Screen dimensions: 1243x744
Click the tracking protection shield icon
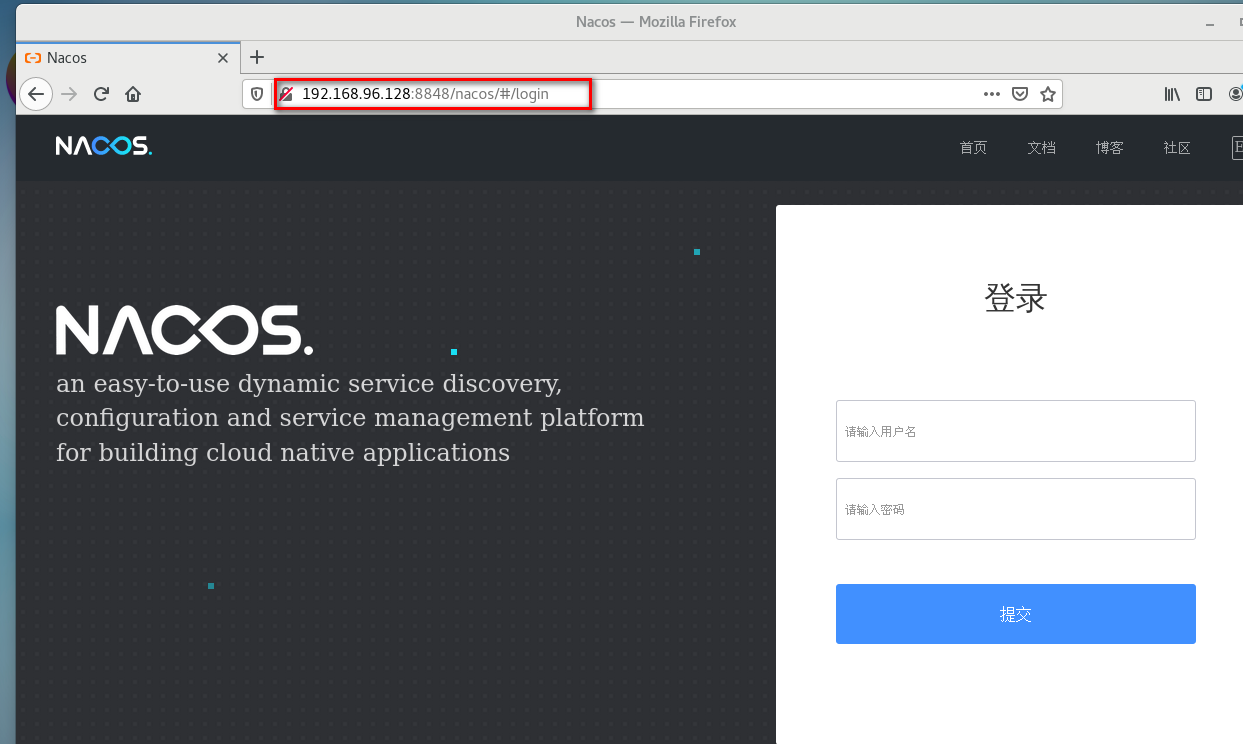257,94
